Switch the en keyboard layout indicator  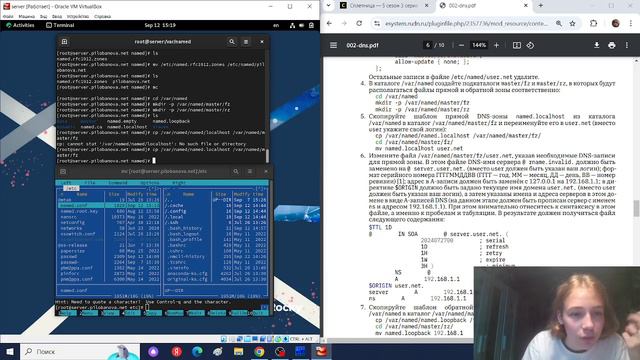tap(276, 25)
